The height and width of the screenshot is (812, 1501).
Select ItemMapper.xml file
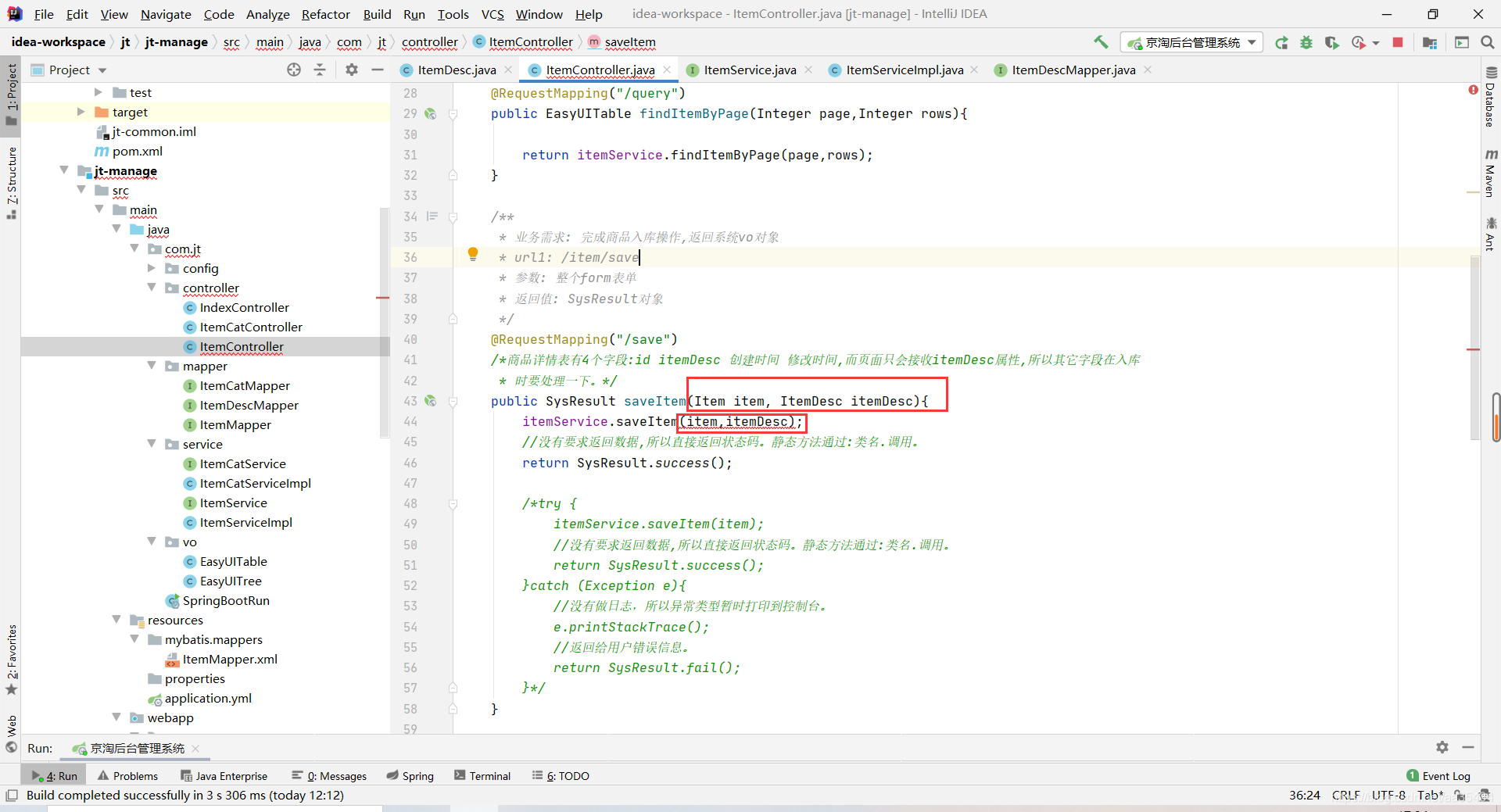point(229,659)
